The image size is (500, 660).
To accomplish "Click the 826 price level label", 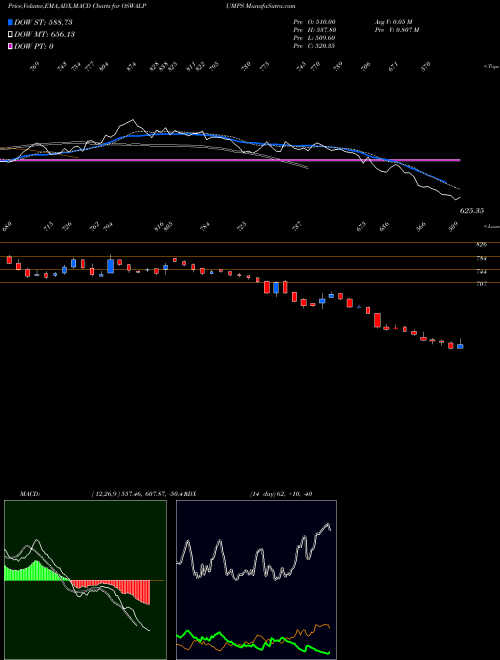I will (x=482, y=245).
